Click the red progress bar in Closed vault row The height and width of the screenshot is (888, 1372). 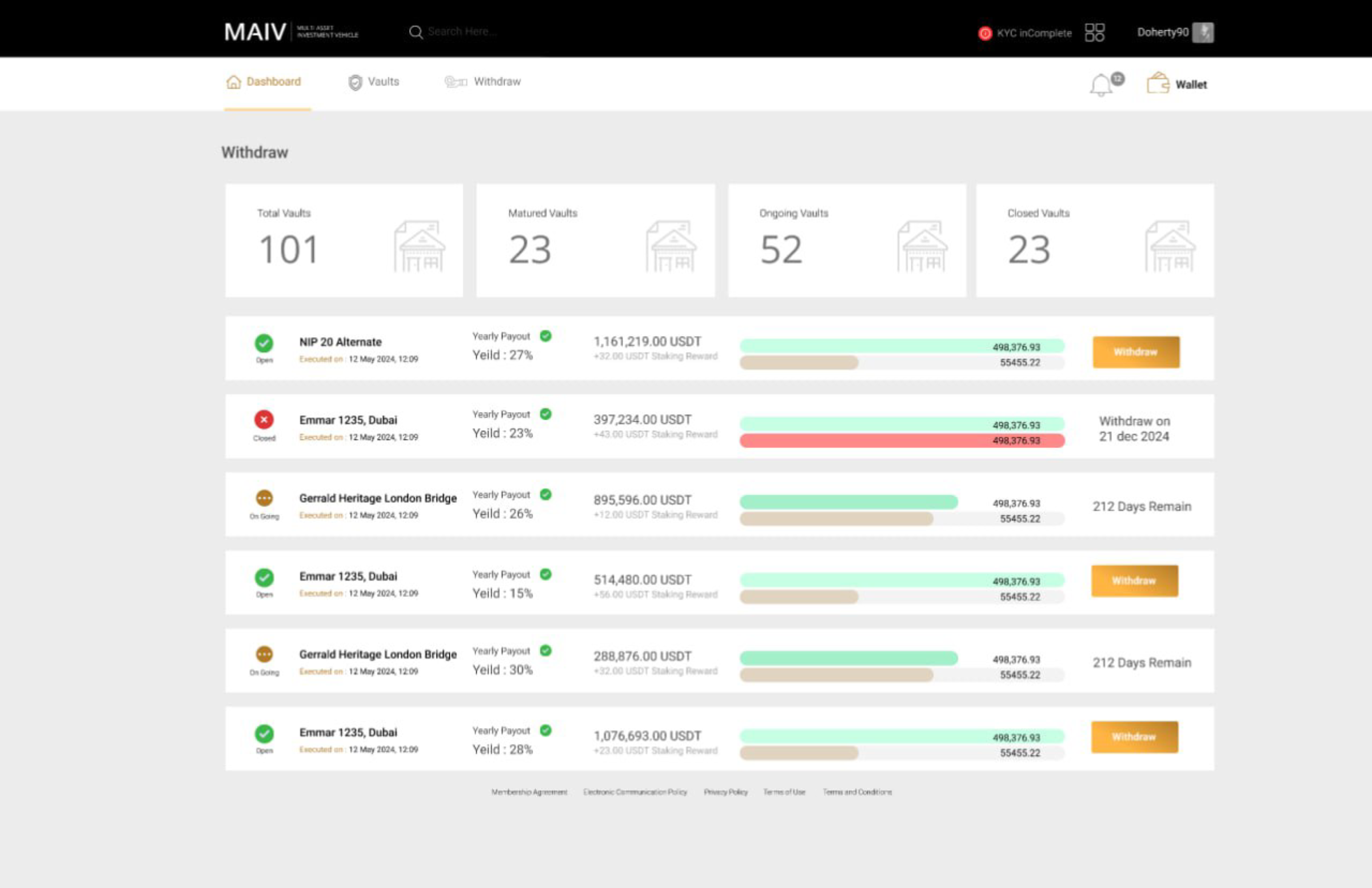902,441
